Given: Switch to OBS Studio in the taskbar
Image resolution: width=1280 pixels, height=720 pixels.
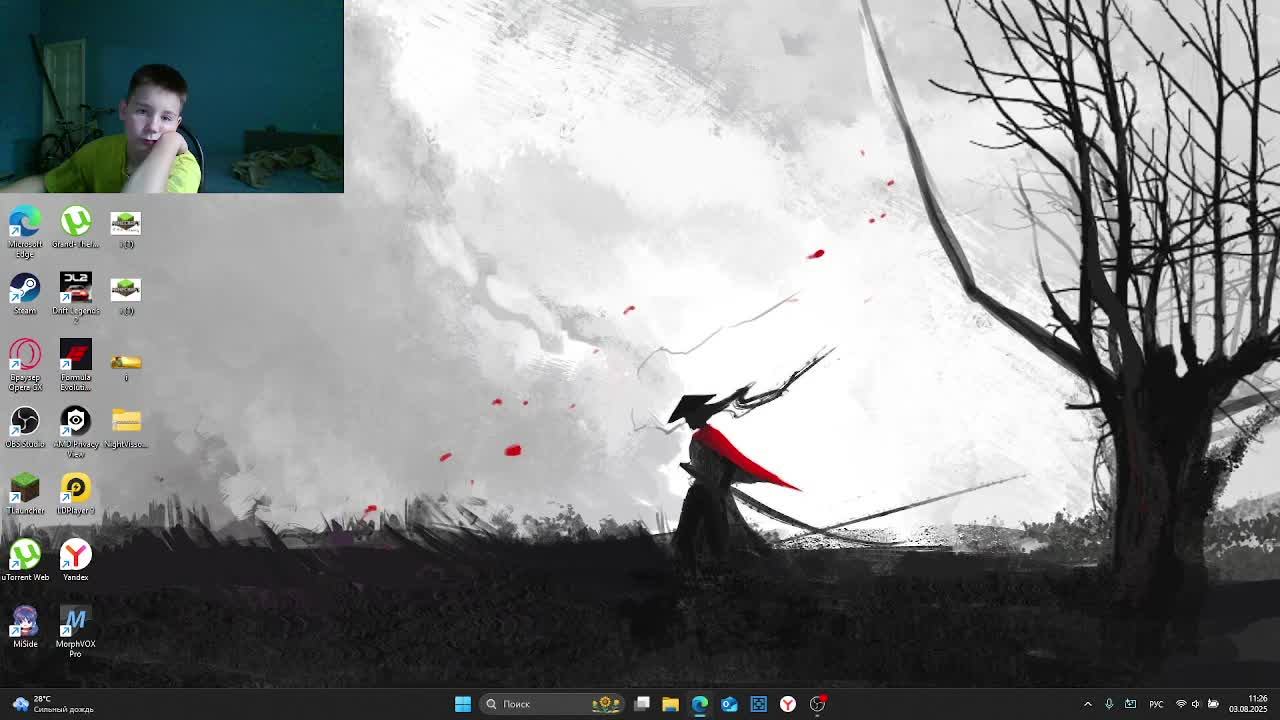Looking at the screenshot, I should 818,704.
